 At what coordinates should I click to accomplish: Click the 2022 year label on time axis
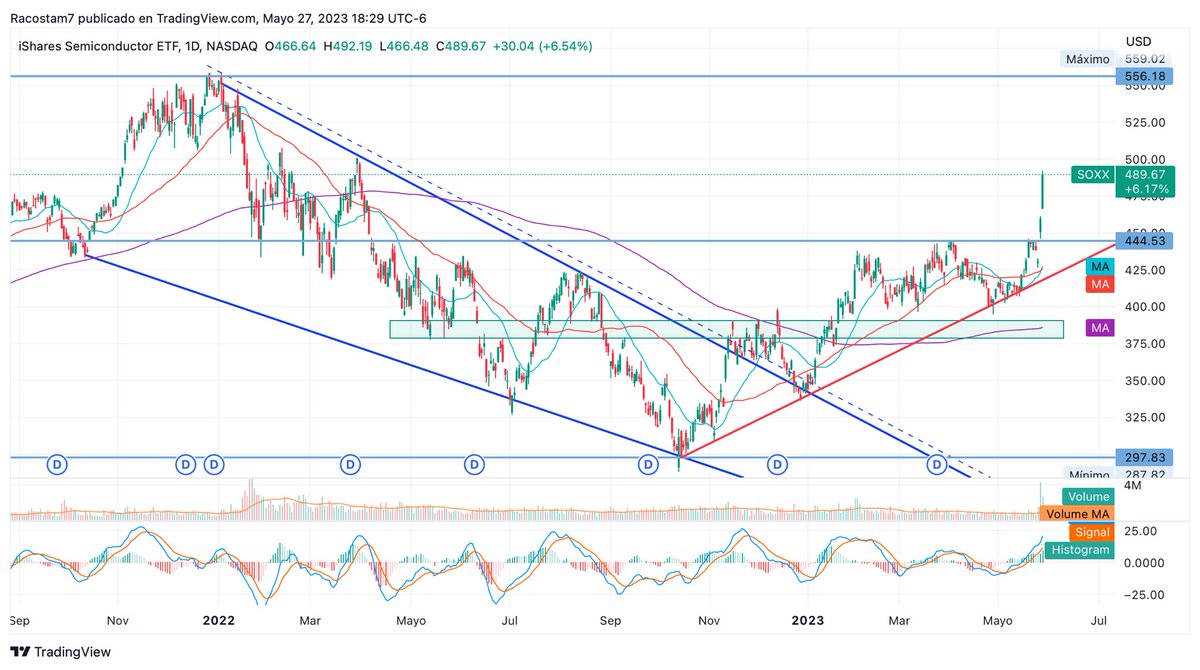pos(218,620)
